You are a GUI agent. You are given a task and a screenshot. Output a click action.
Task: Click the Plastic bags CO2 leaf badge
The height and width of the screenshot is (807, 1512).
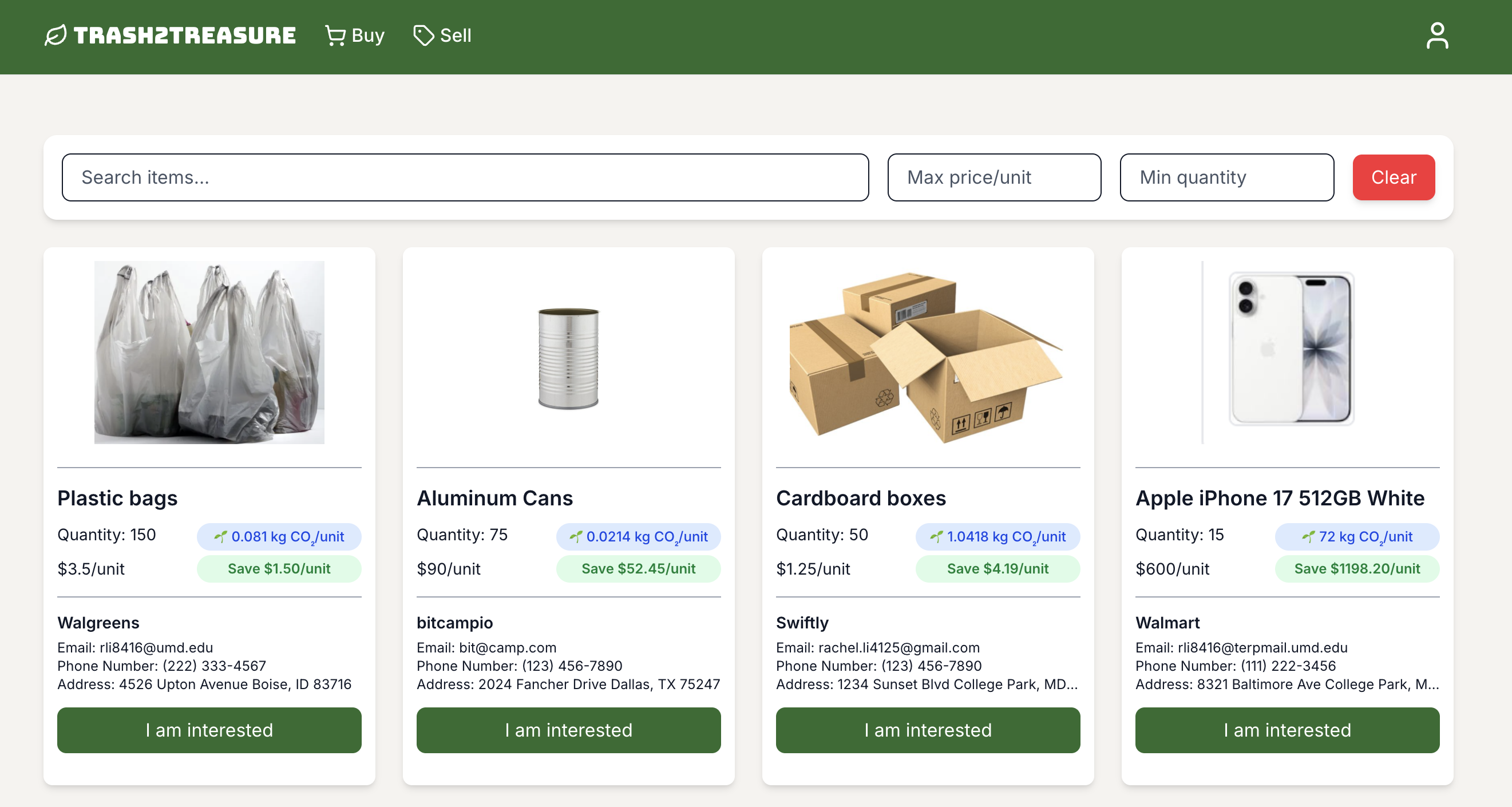click(x=279, y=536)
